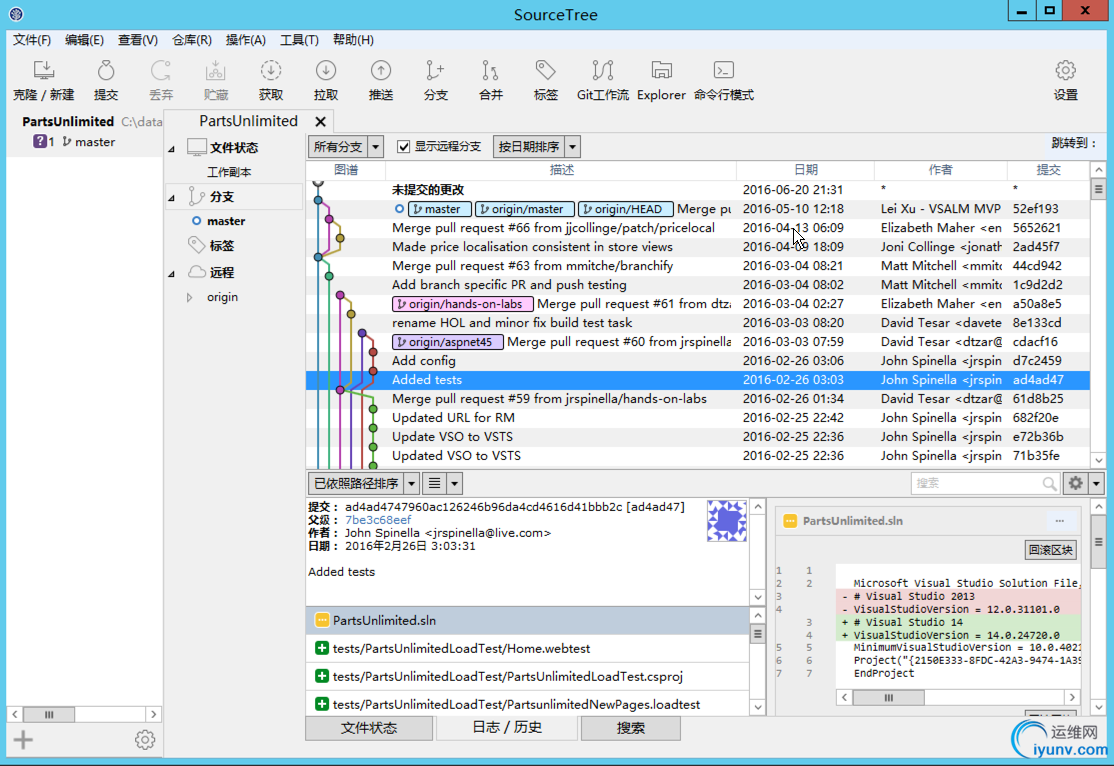
Task: Click the Discard (丢弃) toolbar icon
Action: (161, 80)
